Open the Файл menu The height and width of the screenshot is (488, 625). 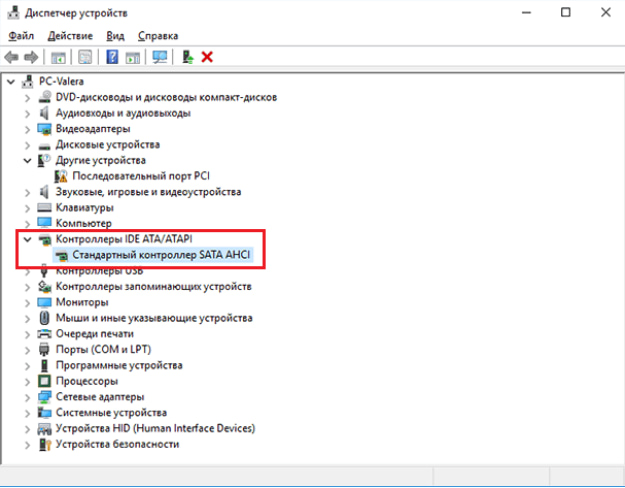pyautogui.click(x=20, y=35)
